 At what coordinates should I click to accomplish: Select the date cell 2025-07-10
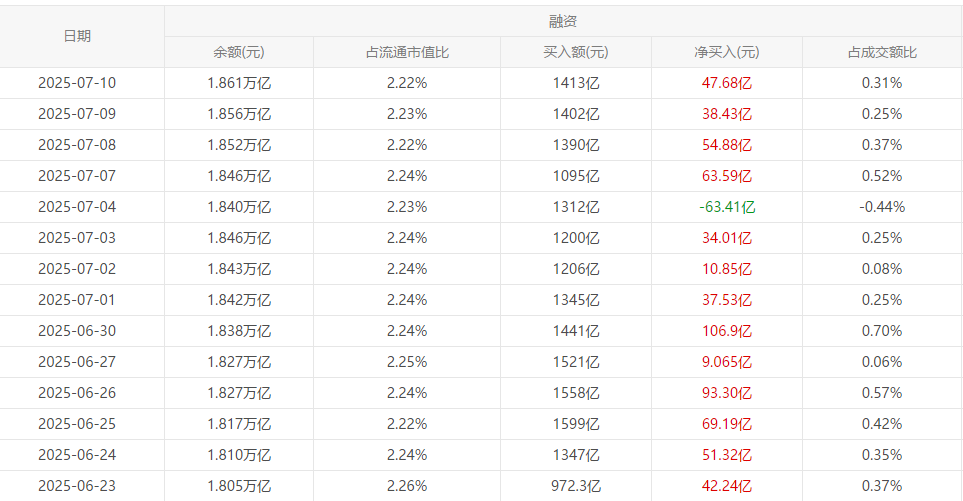77,83
